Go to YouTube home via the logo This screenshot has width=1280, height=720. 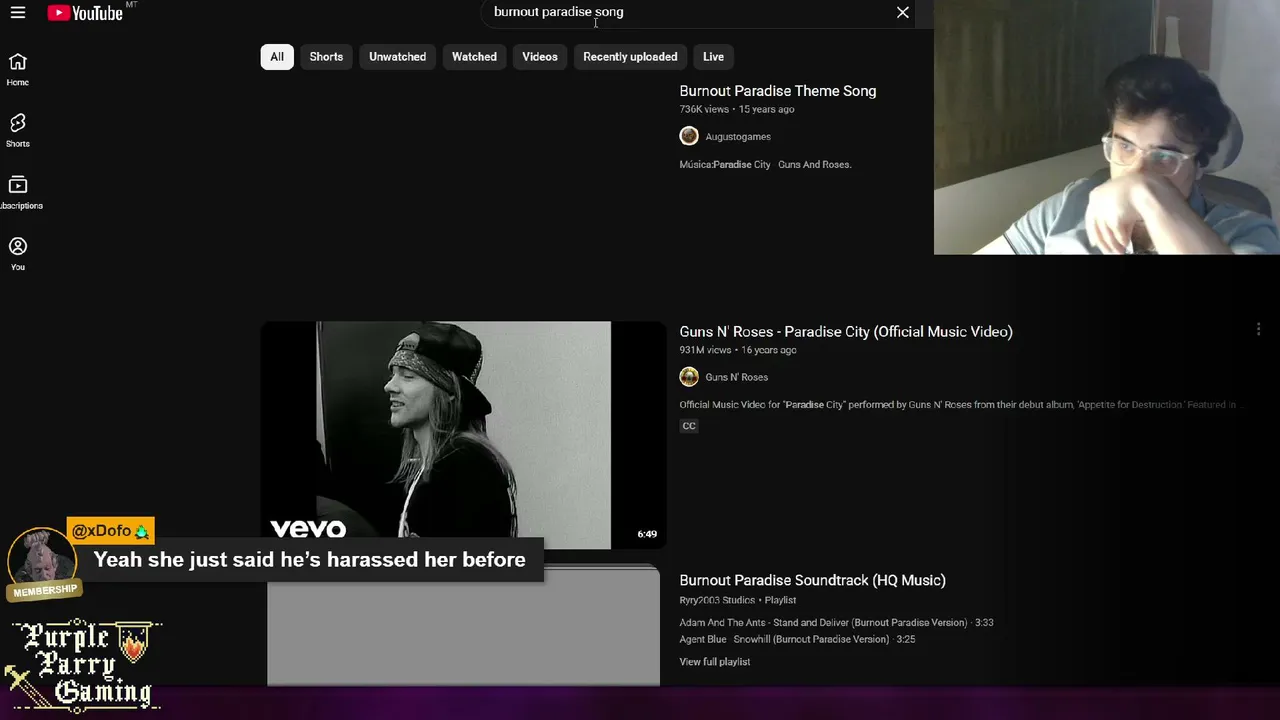point(85,13)
